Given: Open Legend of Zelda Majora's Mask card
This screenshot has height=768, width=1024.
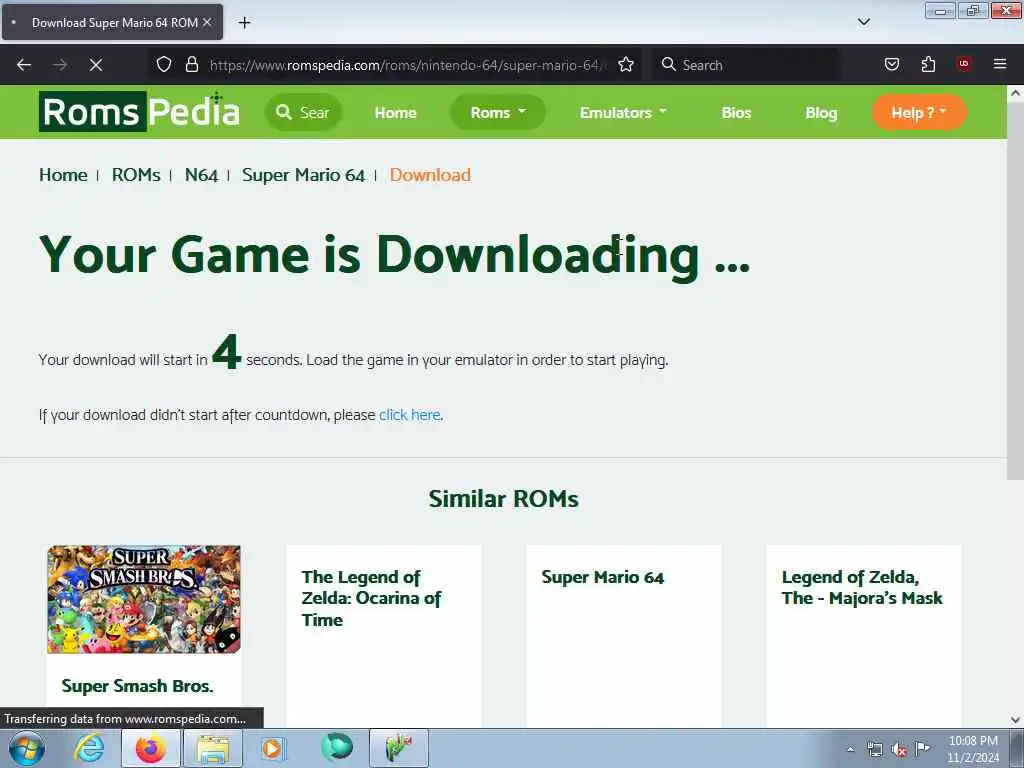Looking at the screenshot, I should [863, 635].
